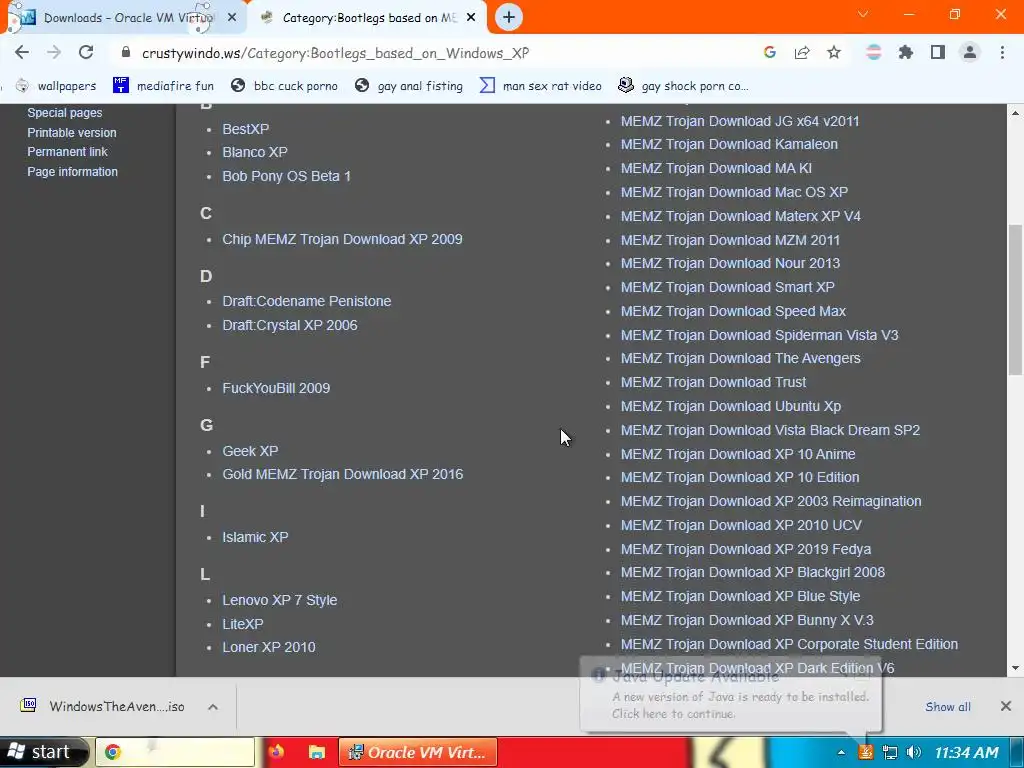1024x768 pixels.
Task: Click the page vertical scrollbar thumb
Action: (x=1016, y=299)
